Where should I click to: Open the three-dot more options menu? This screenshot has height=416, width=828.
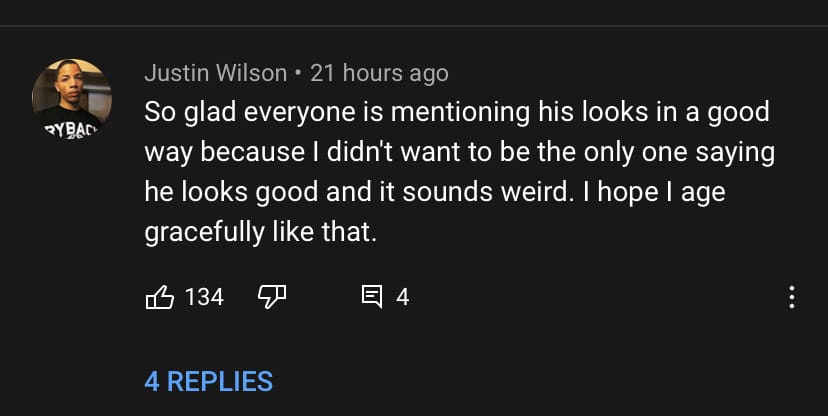click(x=792, y=297)
